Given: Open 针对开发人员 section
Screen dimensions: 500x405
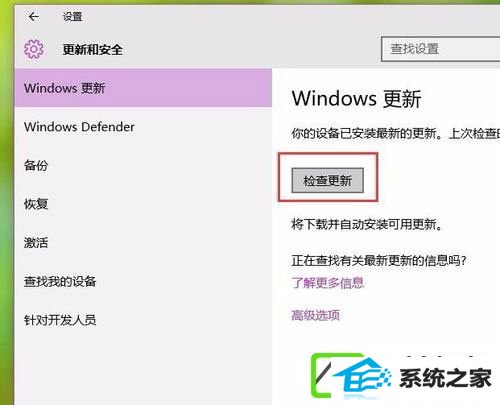Looking at the screenshot, I should point(143,320).
